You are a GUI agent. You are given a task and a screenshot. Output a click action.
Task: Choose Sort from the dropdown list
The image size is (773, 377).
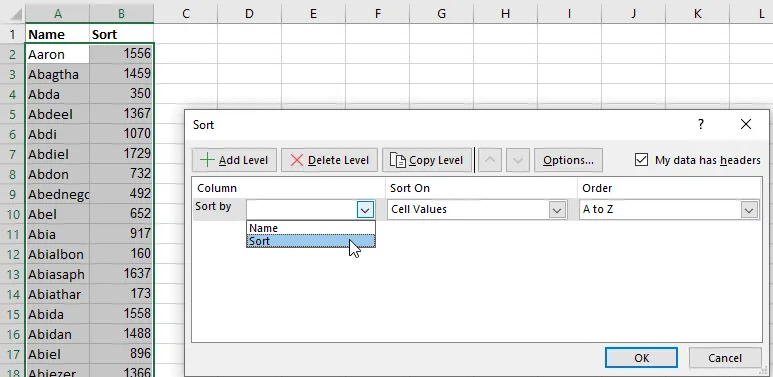[311, 241]
